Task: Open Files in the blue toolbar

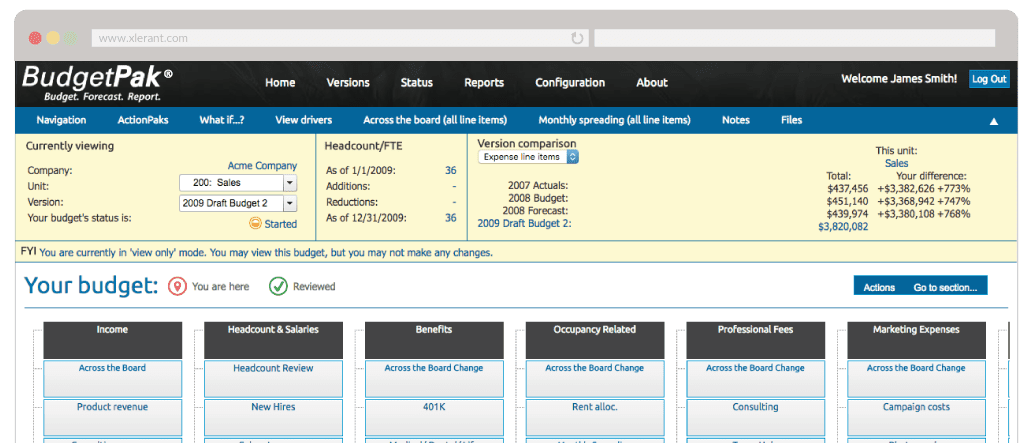Action: [x=791, y=120]
